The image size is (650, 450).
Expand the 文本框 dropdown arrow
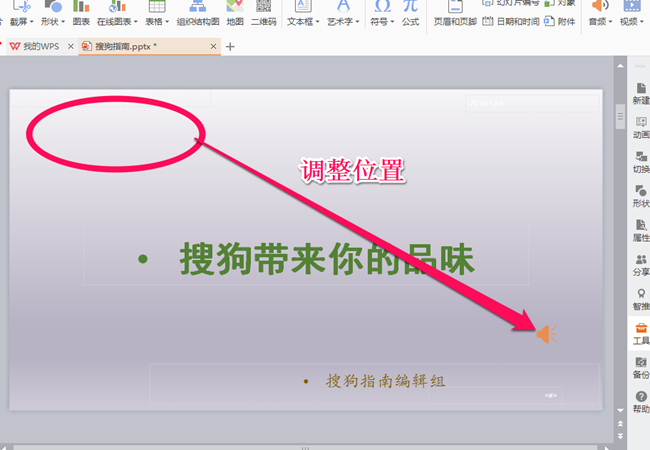pyautogui.click(x=318, y=22)
